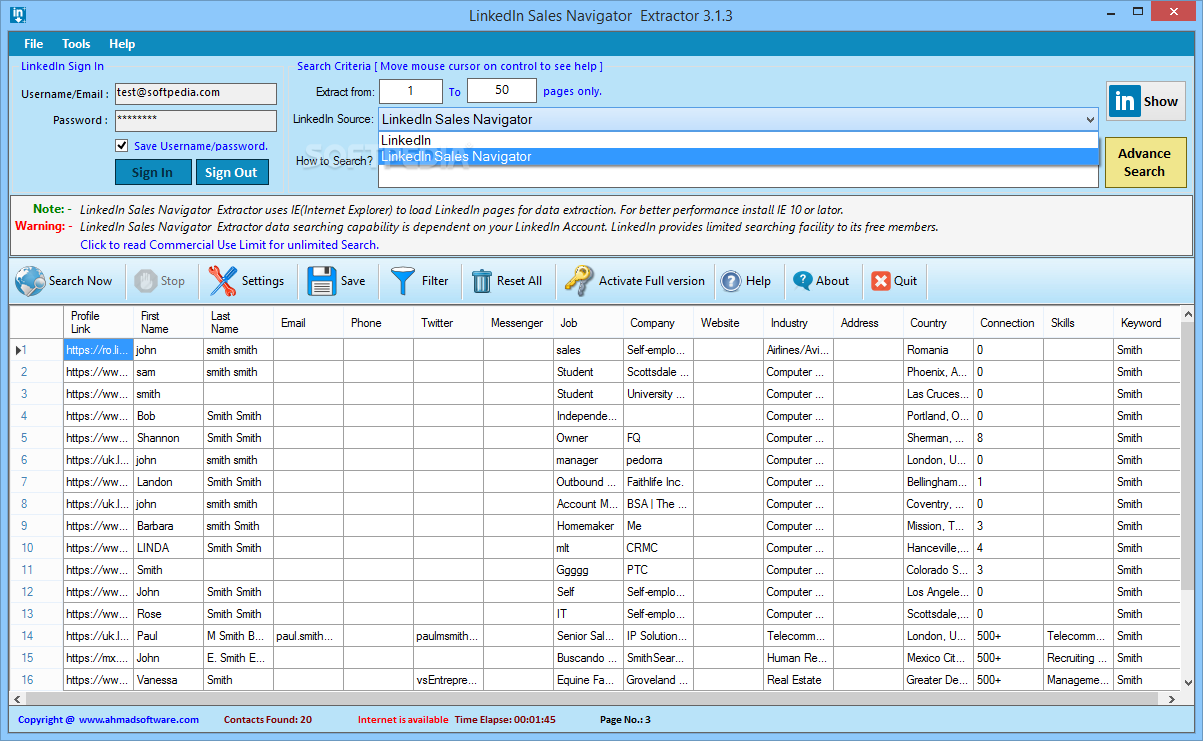Image resolution: width=1203 pixels, height=741 pixels.
Task: Click the Address column header
Action: pyautogui.click(x=868, y=322)
